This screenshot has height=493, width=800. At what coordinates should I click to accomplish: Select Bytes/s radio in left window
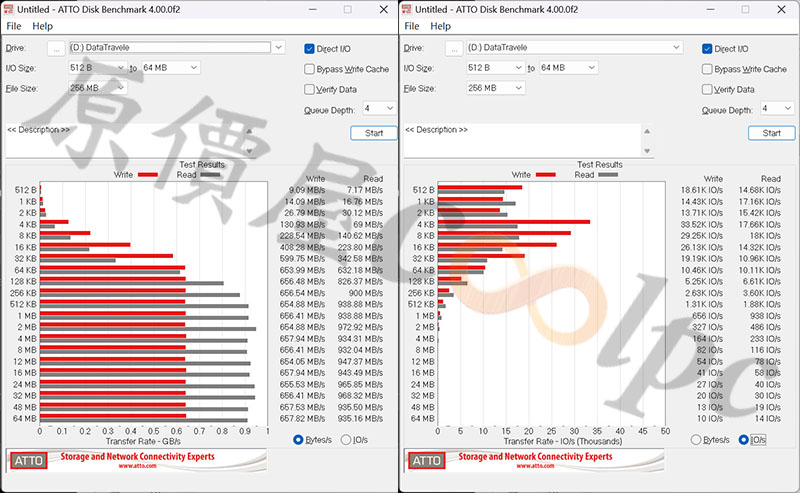(298, 439)
